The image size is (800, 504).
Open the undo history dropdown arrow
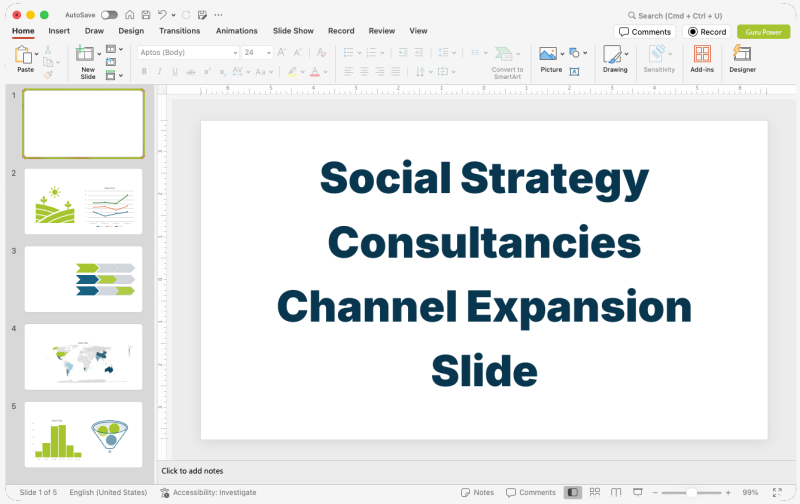point(173,15)
